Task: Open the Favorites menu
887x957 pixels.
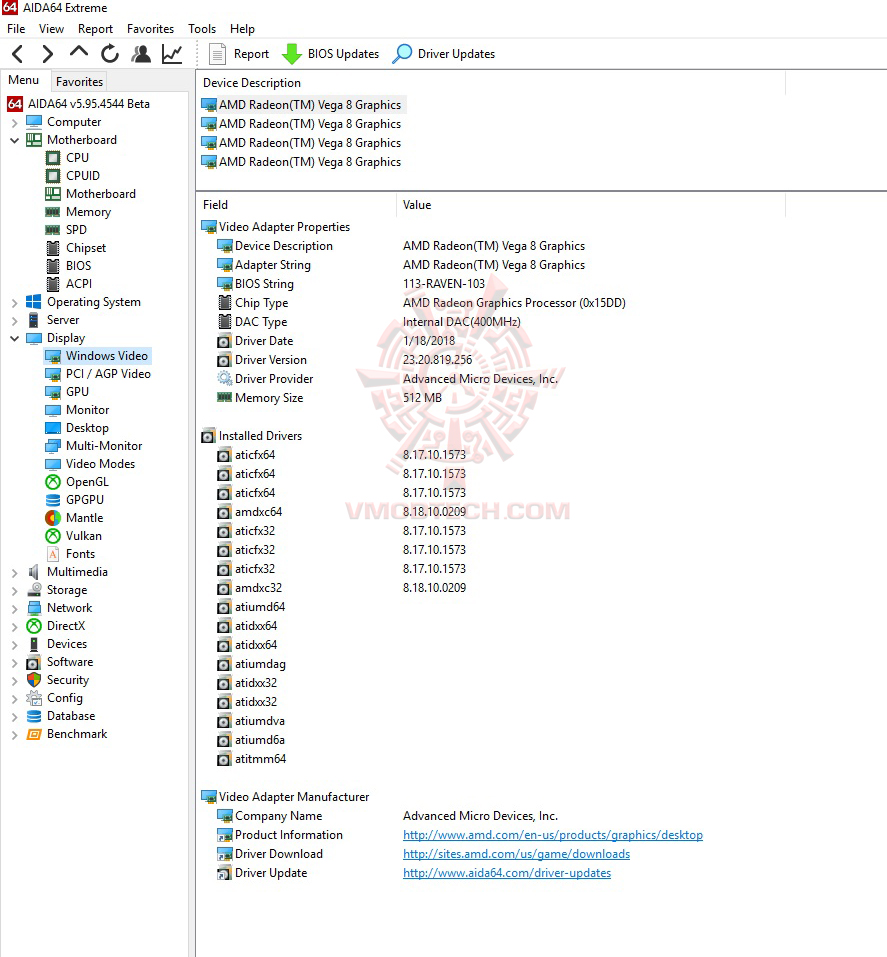Action: [150, 29]
